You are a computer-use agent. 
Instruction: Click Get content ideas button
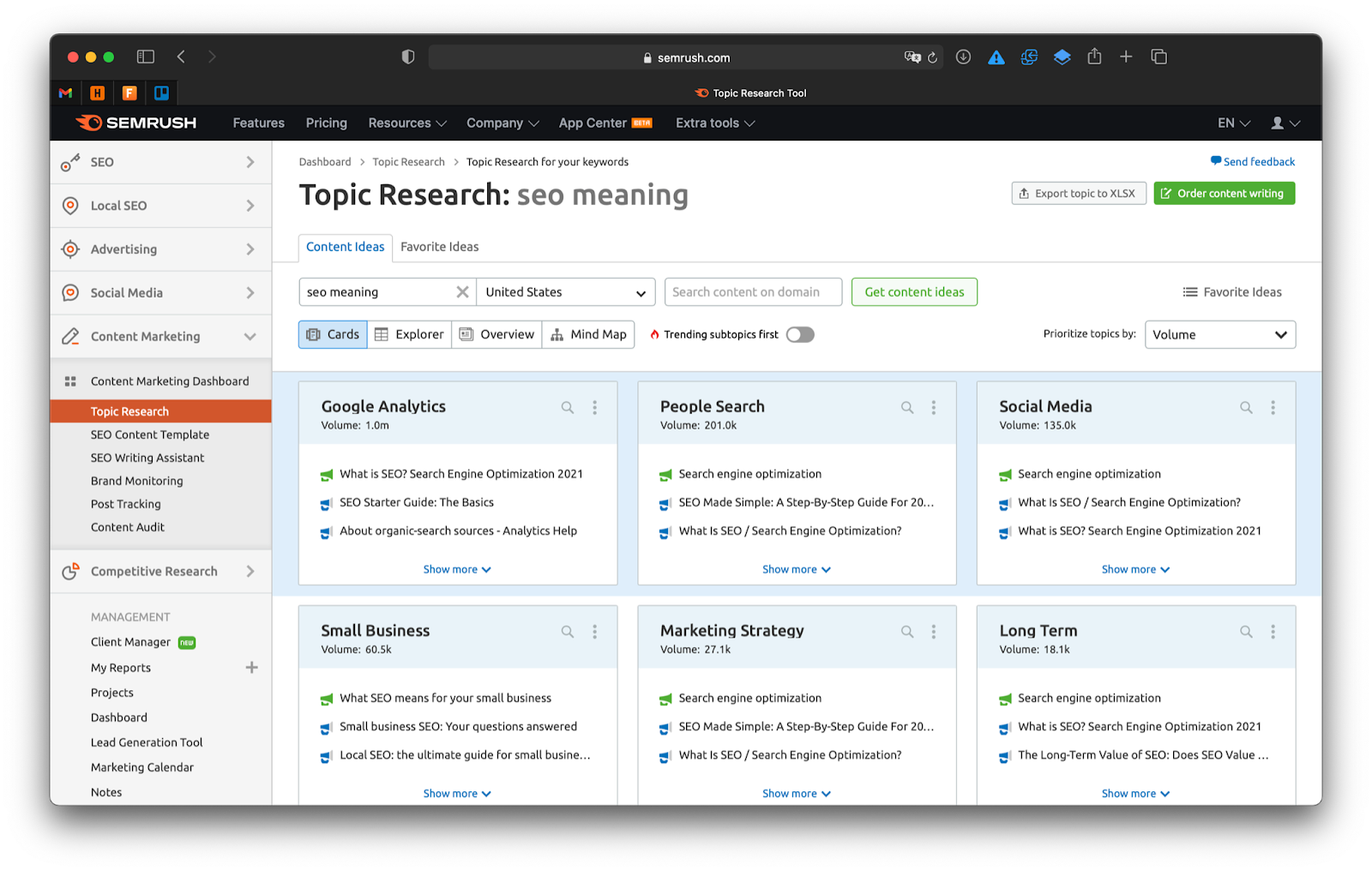914,291
